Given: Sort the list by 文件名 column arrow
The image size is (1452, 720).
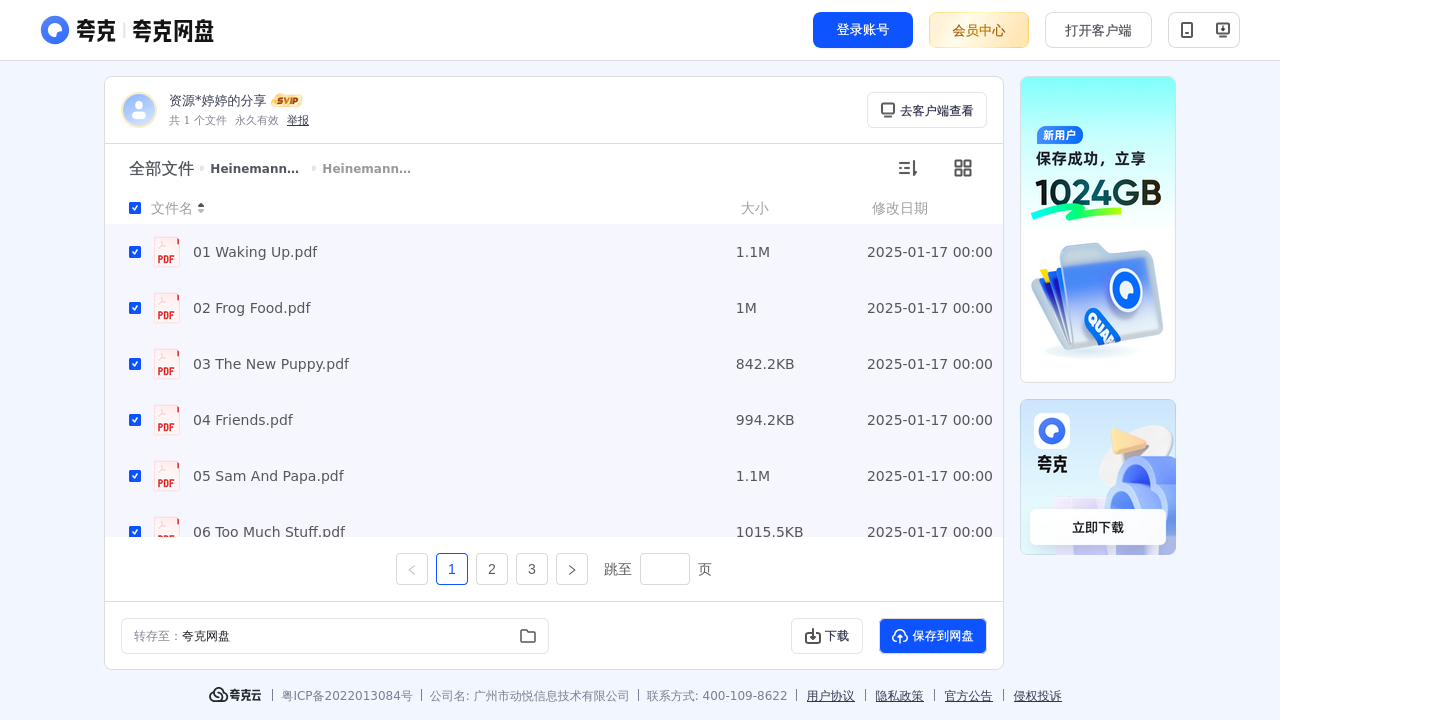Looking at the screenshot, I should tap(201, 208).
